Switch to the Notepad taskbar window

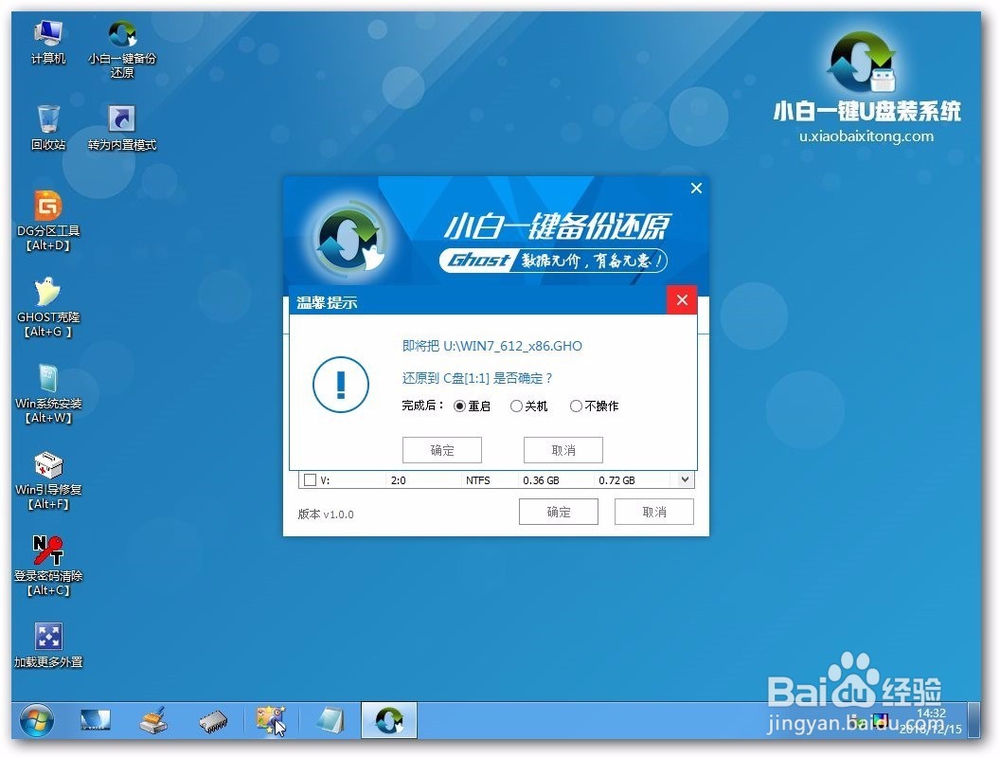point(331,720)
